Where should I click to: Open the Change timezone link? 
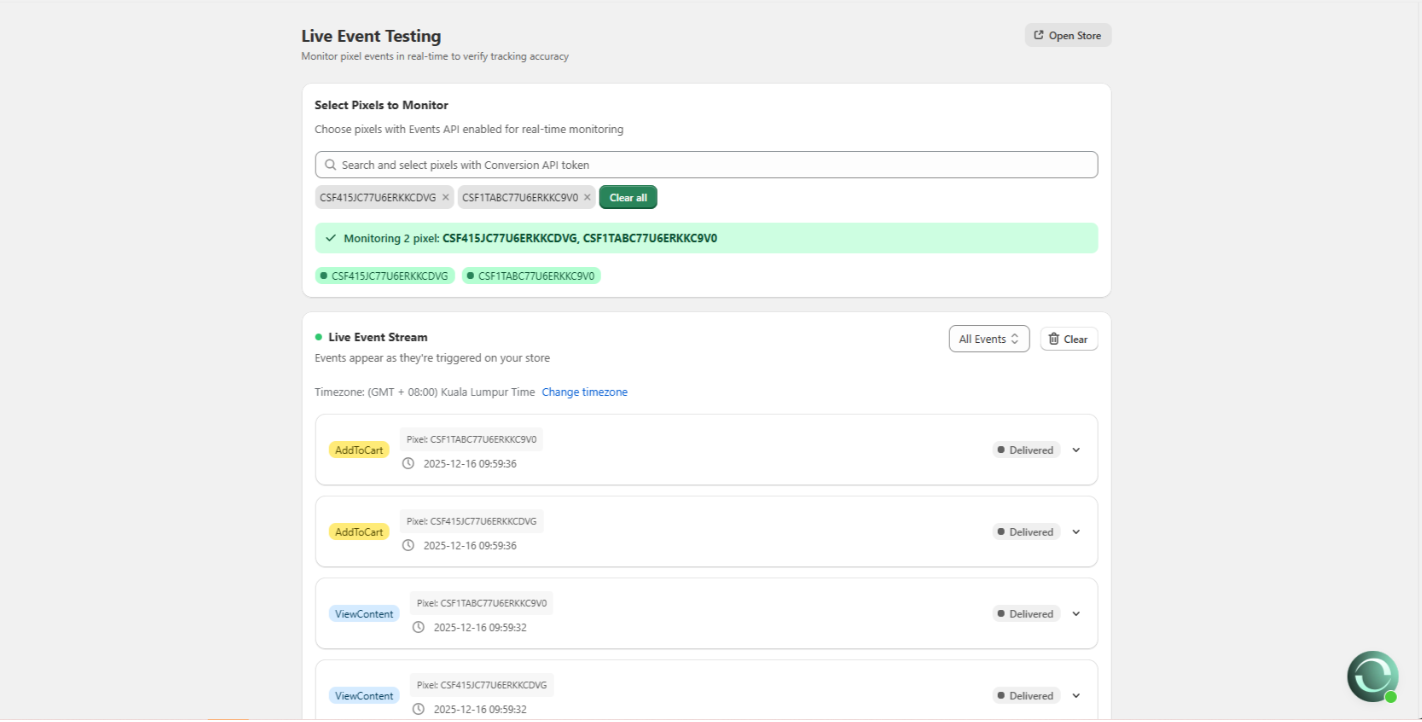[x=584, y=391]
